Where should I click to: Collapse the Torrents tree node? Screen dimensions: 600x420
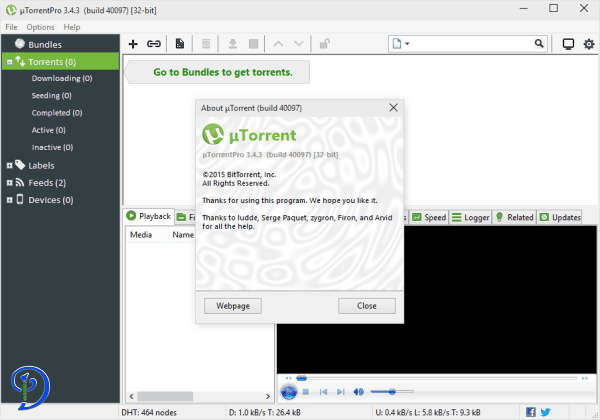pos(10,62)
